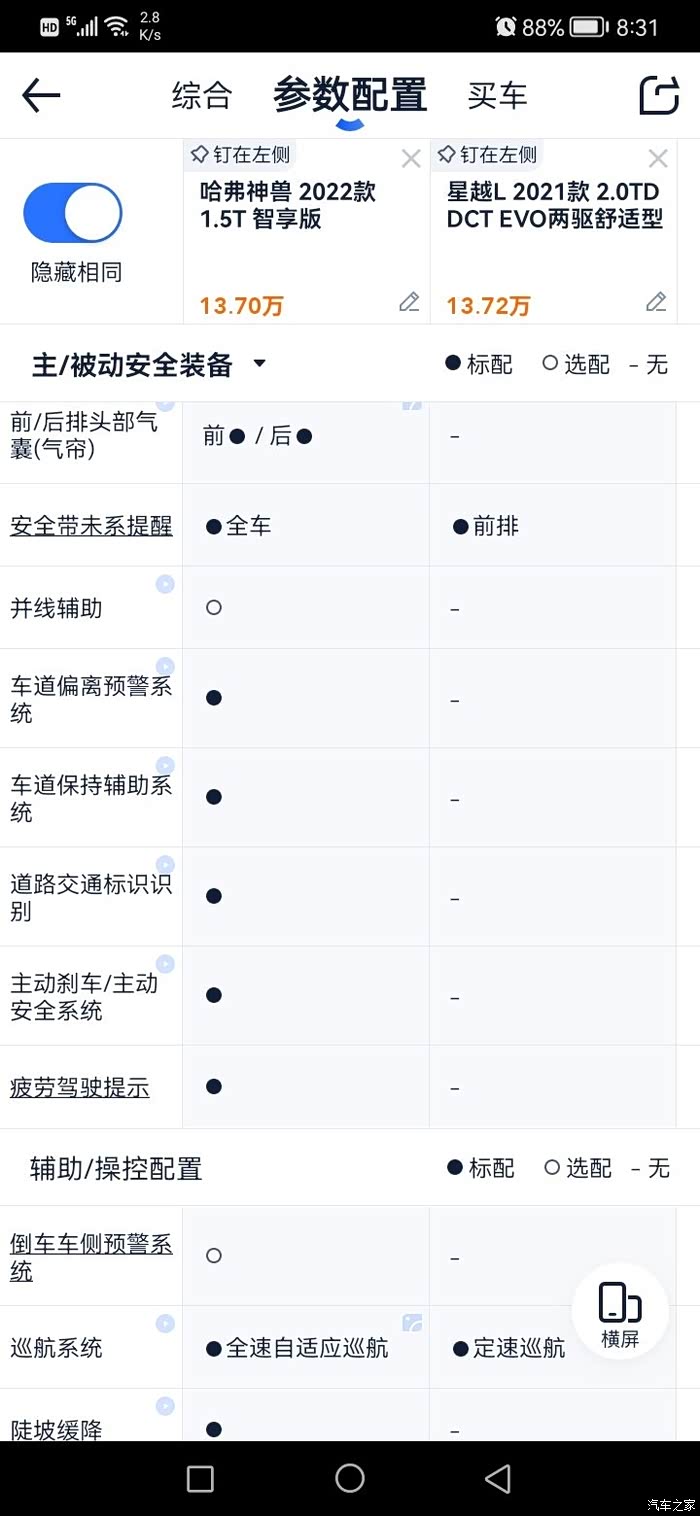Tap the share icon at top right
700x1516 pixels.
pos(659,95)
